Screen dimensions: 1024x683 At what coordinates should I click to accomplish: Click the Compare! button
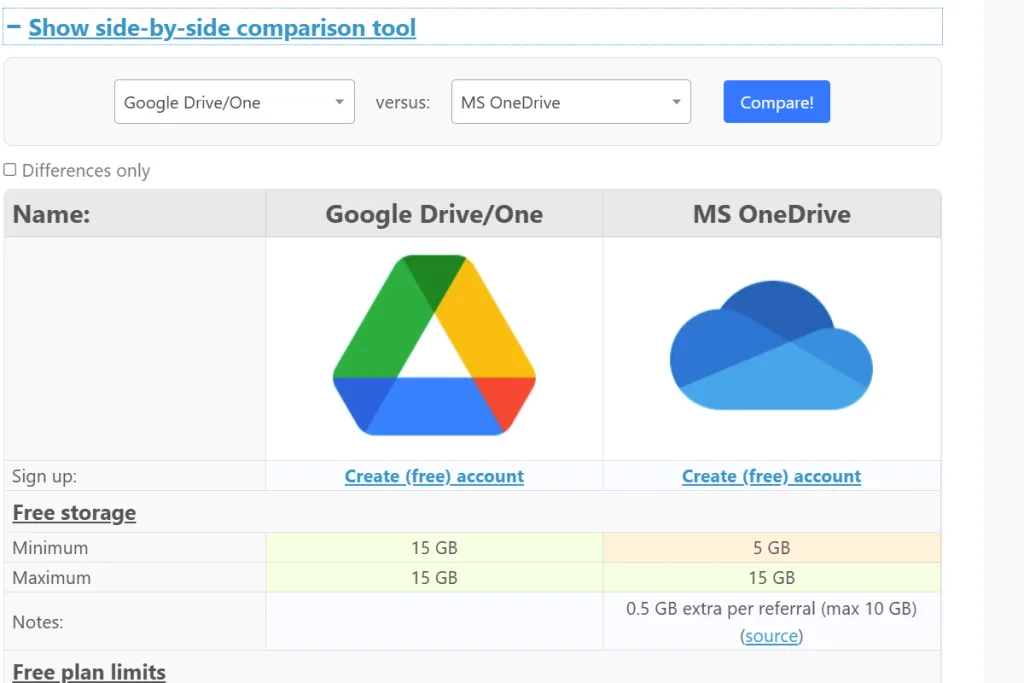[x=776, y=102]
